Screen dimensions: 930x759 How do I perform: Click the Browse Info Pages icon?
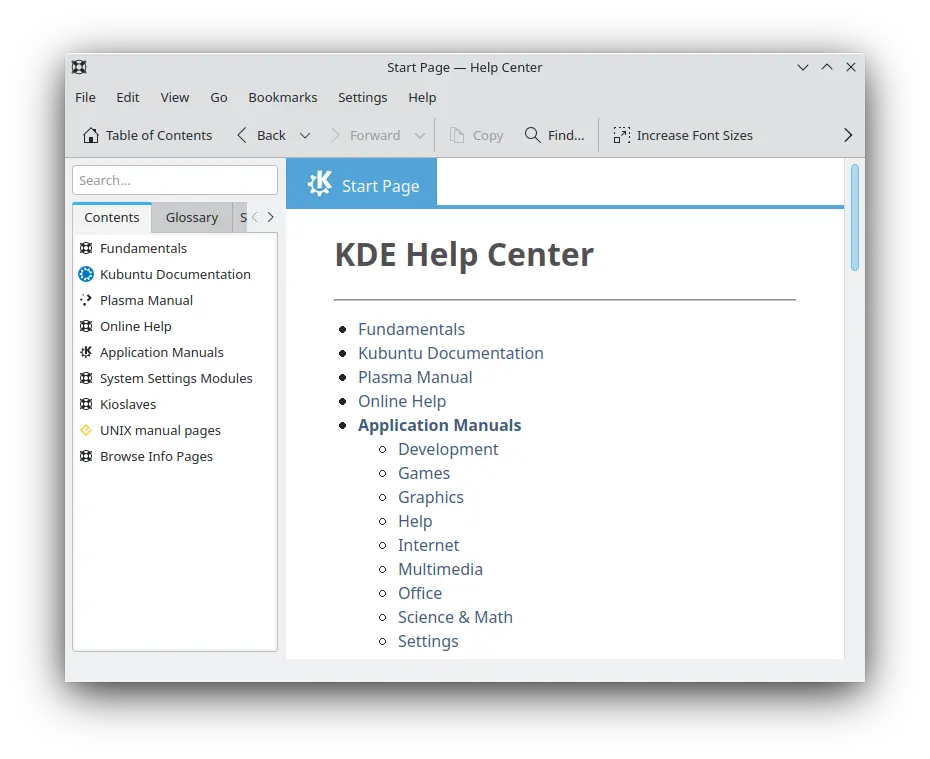click(86, 456)
